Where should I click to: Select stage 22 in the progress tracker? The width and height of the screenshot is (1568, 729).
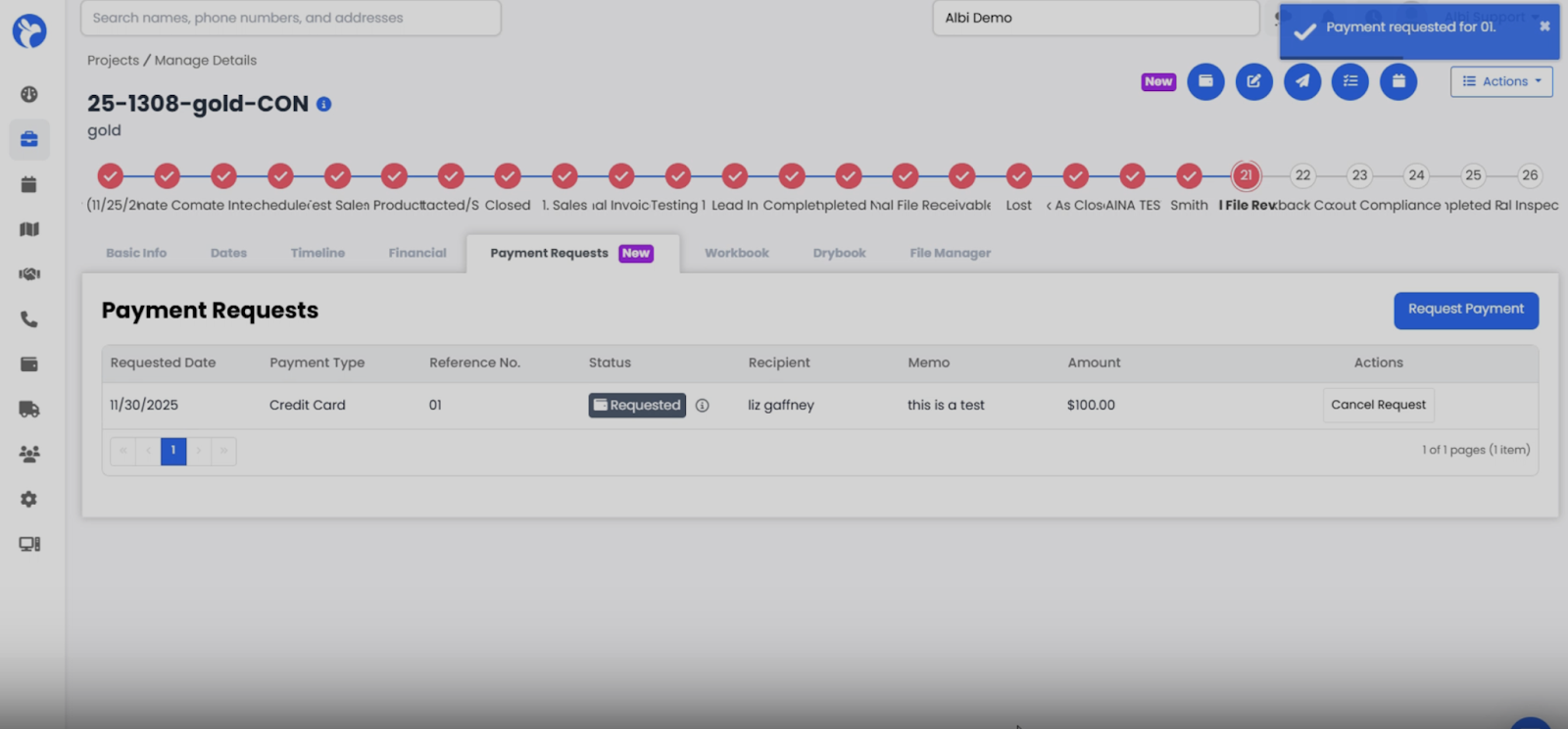pos(1302,175)
